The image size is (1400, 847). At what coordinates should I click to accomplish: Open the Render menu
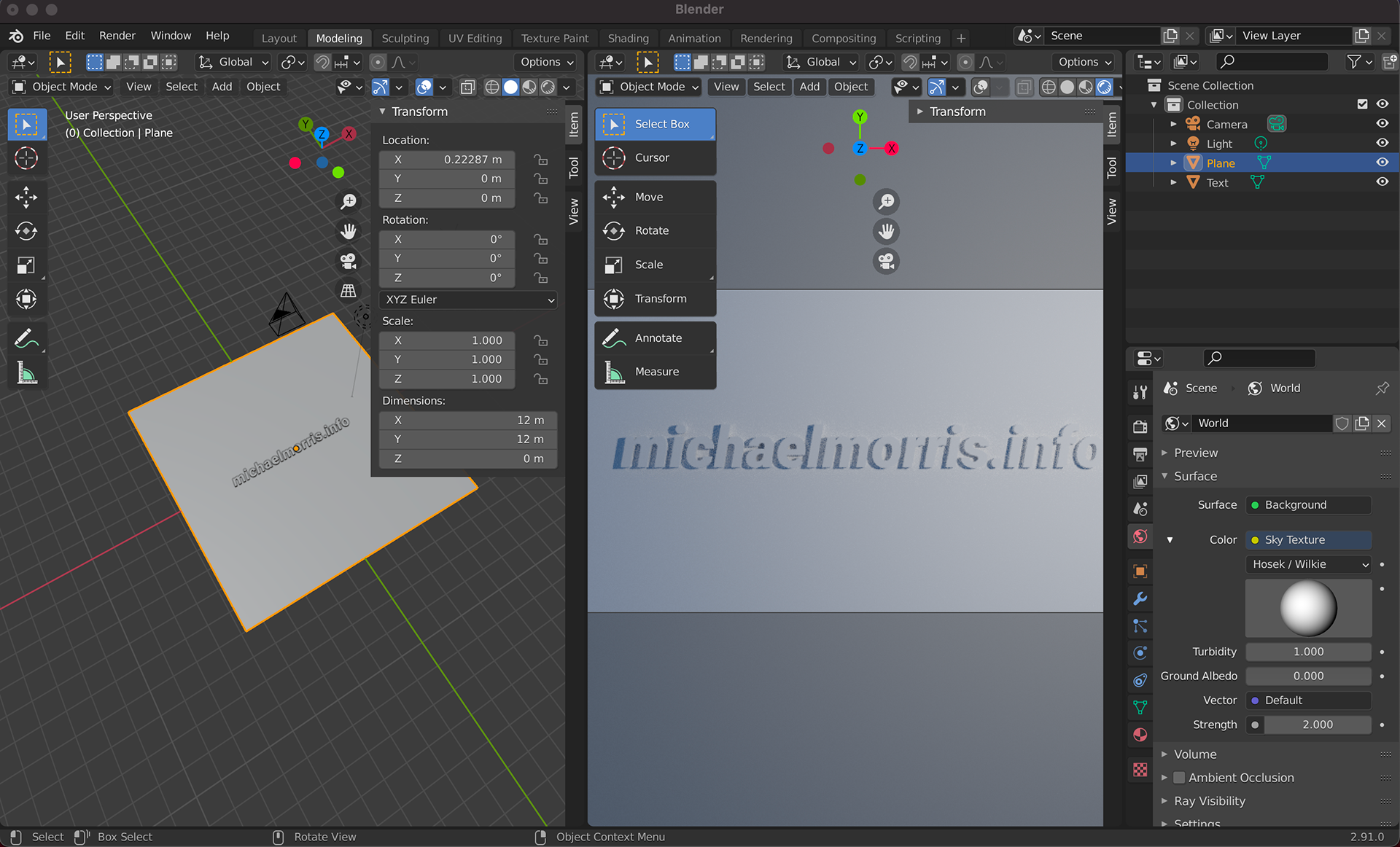point(117,36)
